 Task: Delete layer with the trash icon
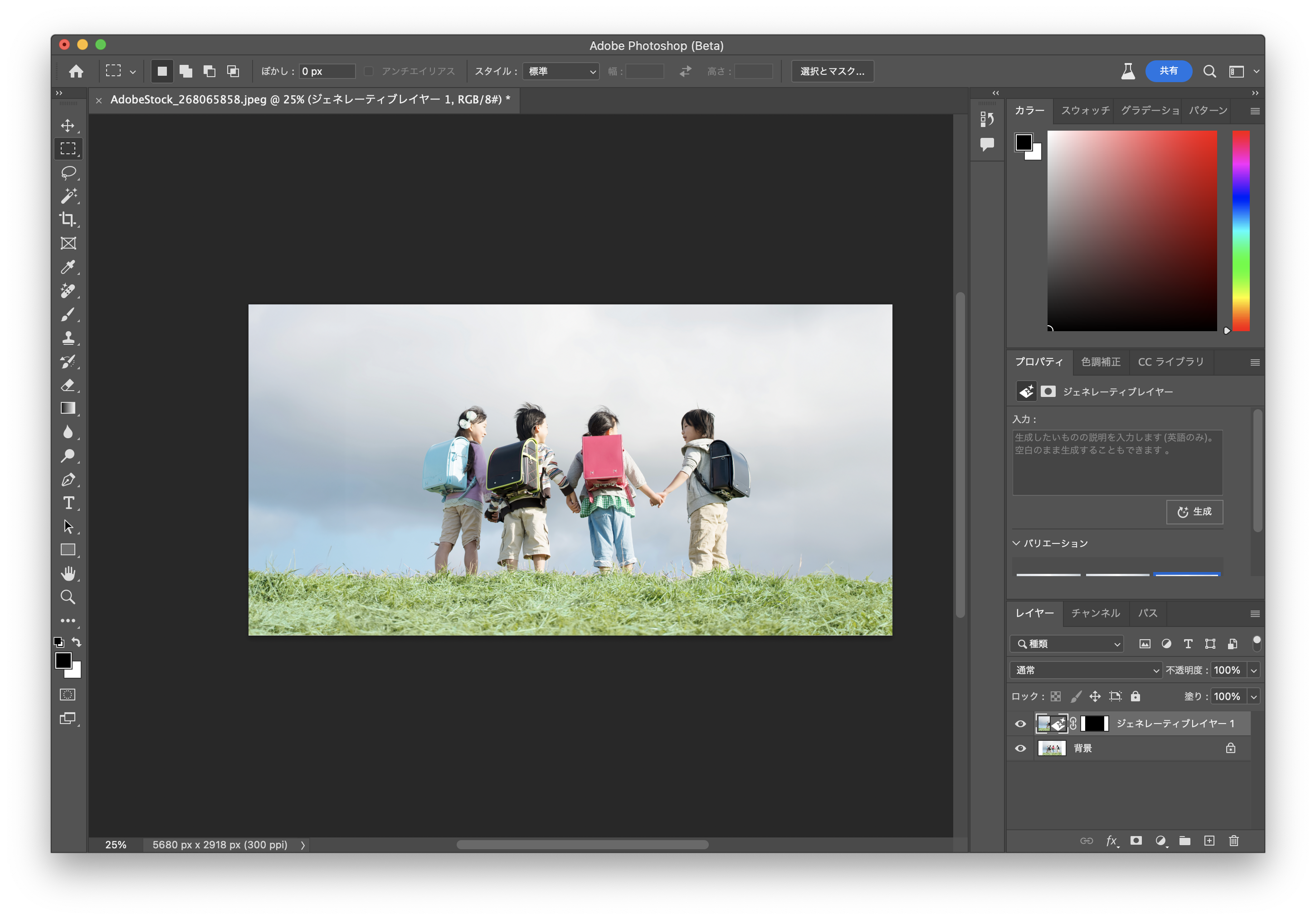pos(1234,840)
